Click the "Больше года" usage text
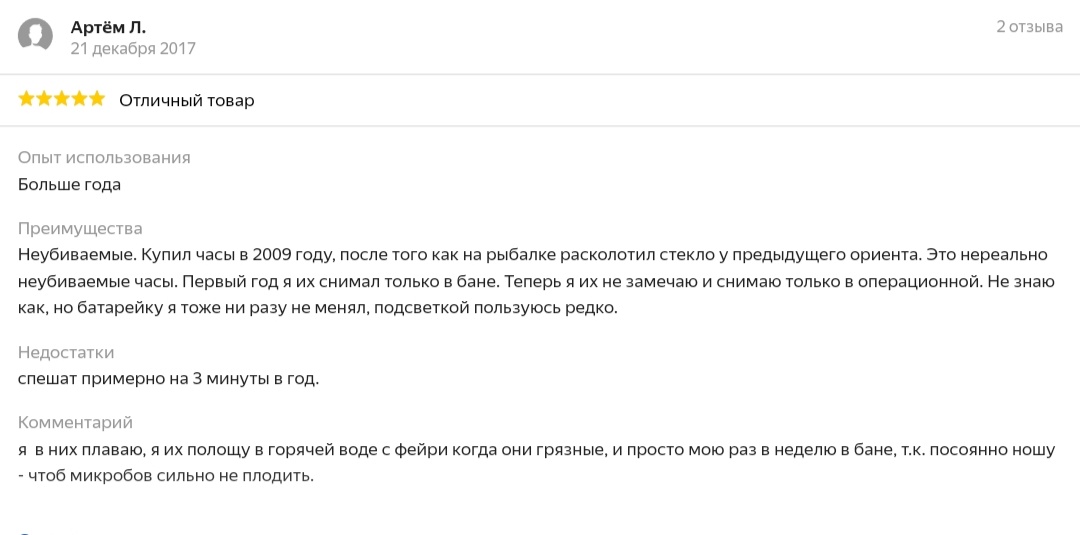The height and width of the screenshot is (535, 1080). click(69, 184)
